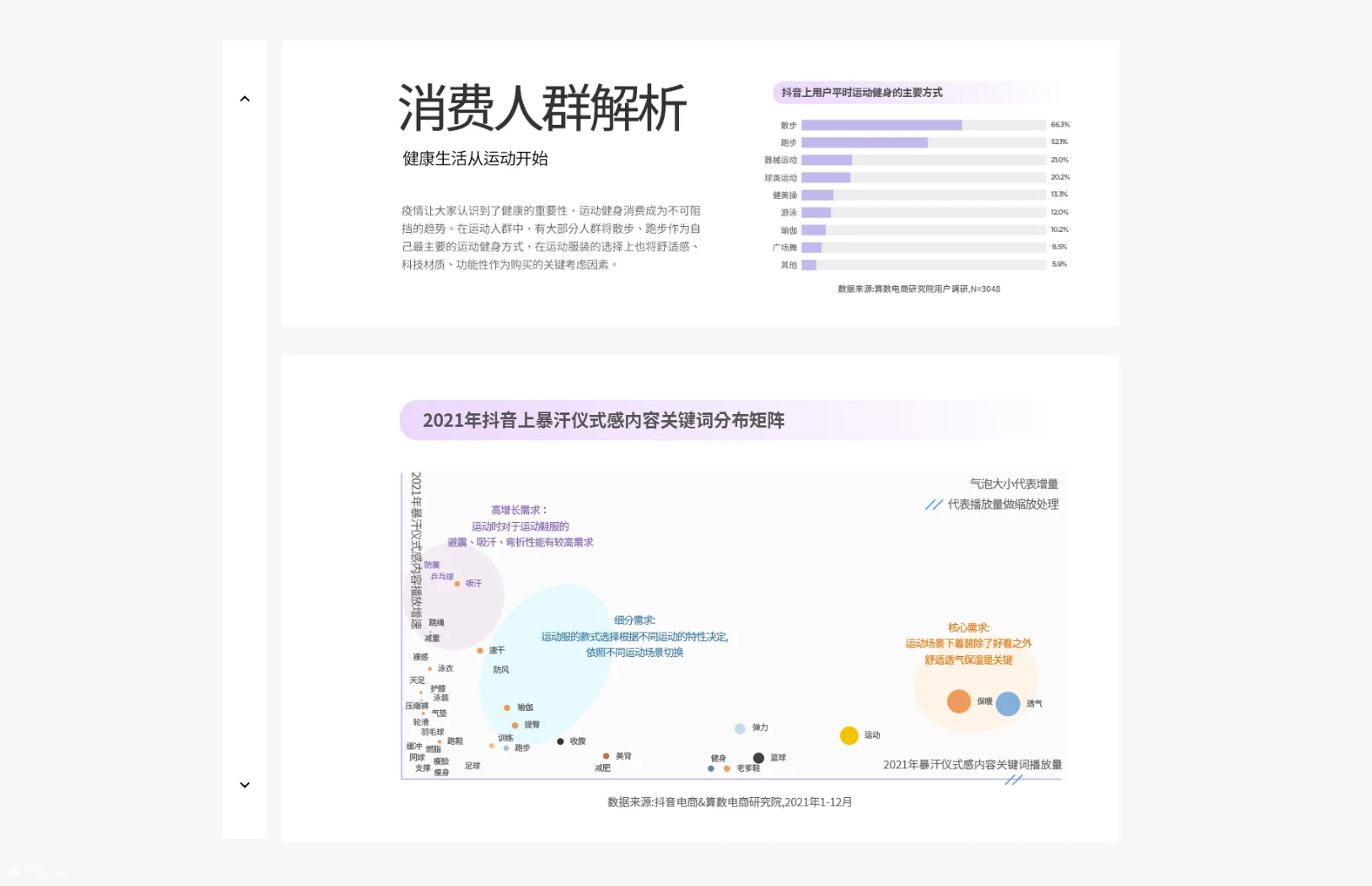Click chart title 抖音上用户平时运动健身的主要方式
Viewport: 1372px width, 886px height.
[861, 93]
